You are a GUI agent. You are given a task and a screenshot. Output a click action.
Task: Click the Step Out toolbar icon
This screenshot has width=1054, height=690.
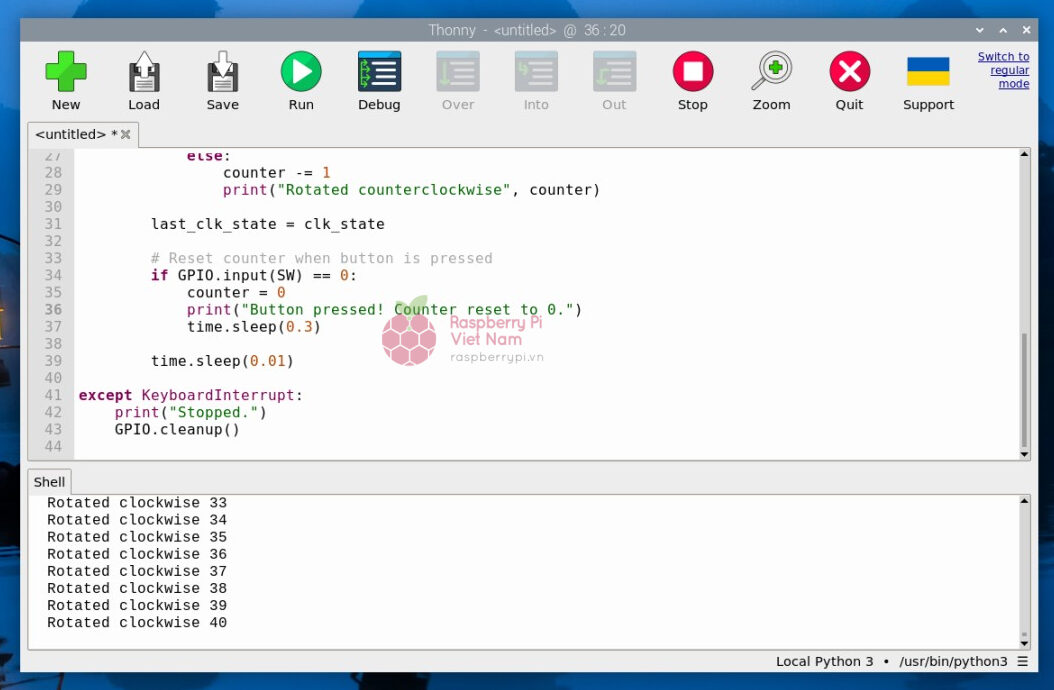[614, 73]
